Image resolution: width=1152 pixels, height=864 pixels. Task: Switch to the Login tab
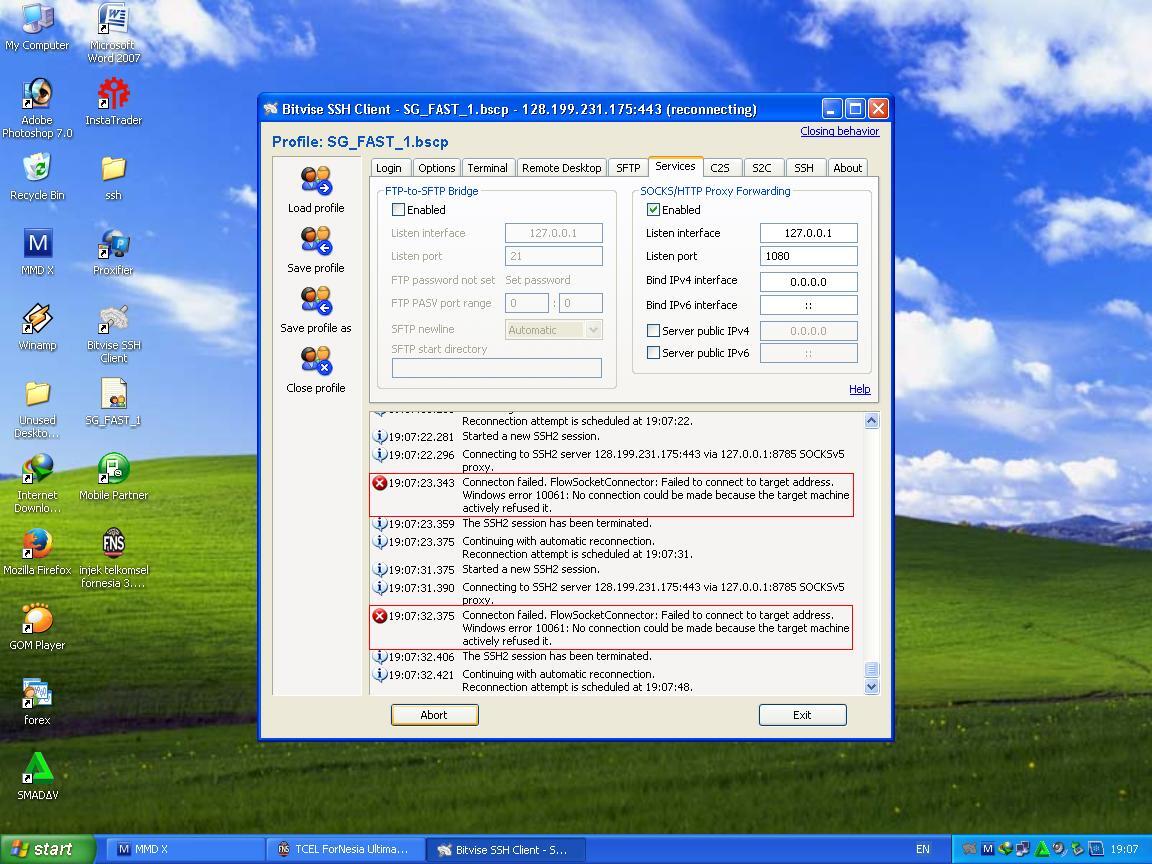tap(389, 168)
